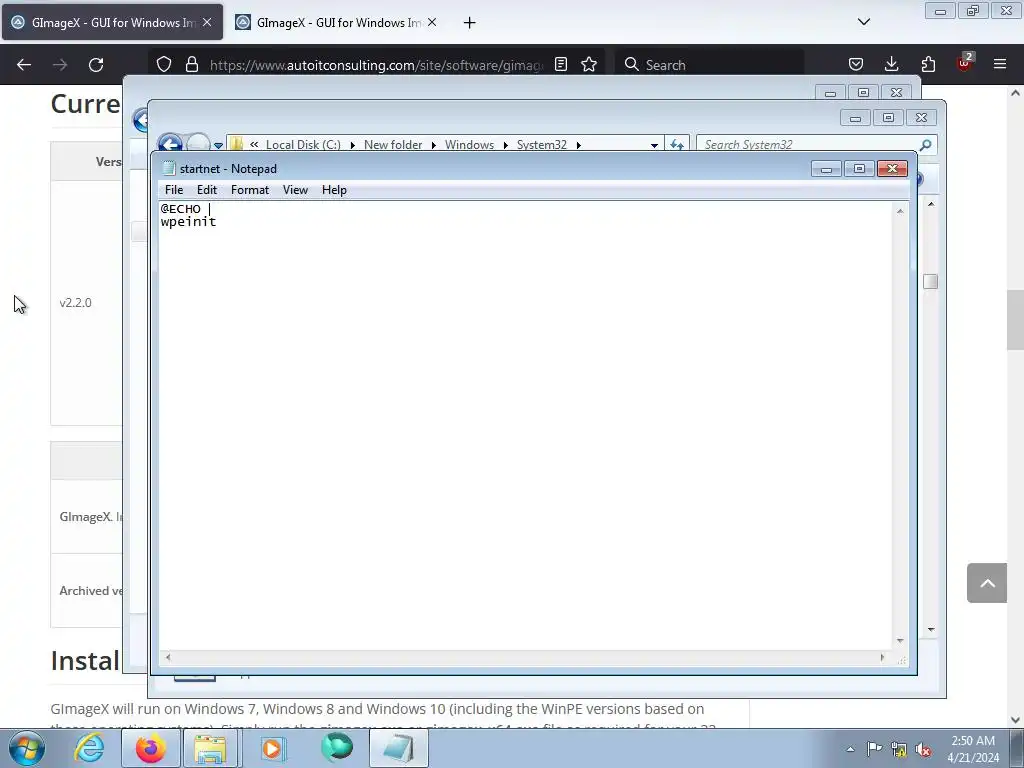Open the Explorer address history dropdown

(x=654, y=146)
